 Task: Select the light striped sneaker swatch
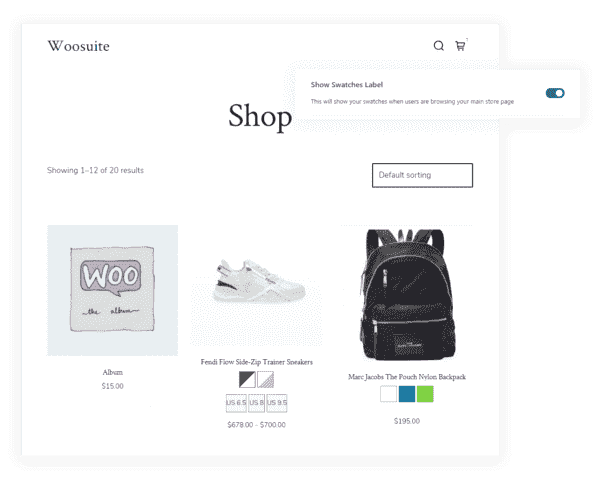266,380
